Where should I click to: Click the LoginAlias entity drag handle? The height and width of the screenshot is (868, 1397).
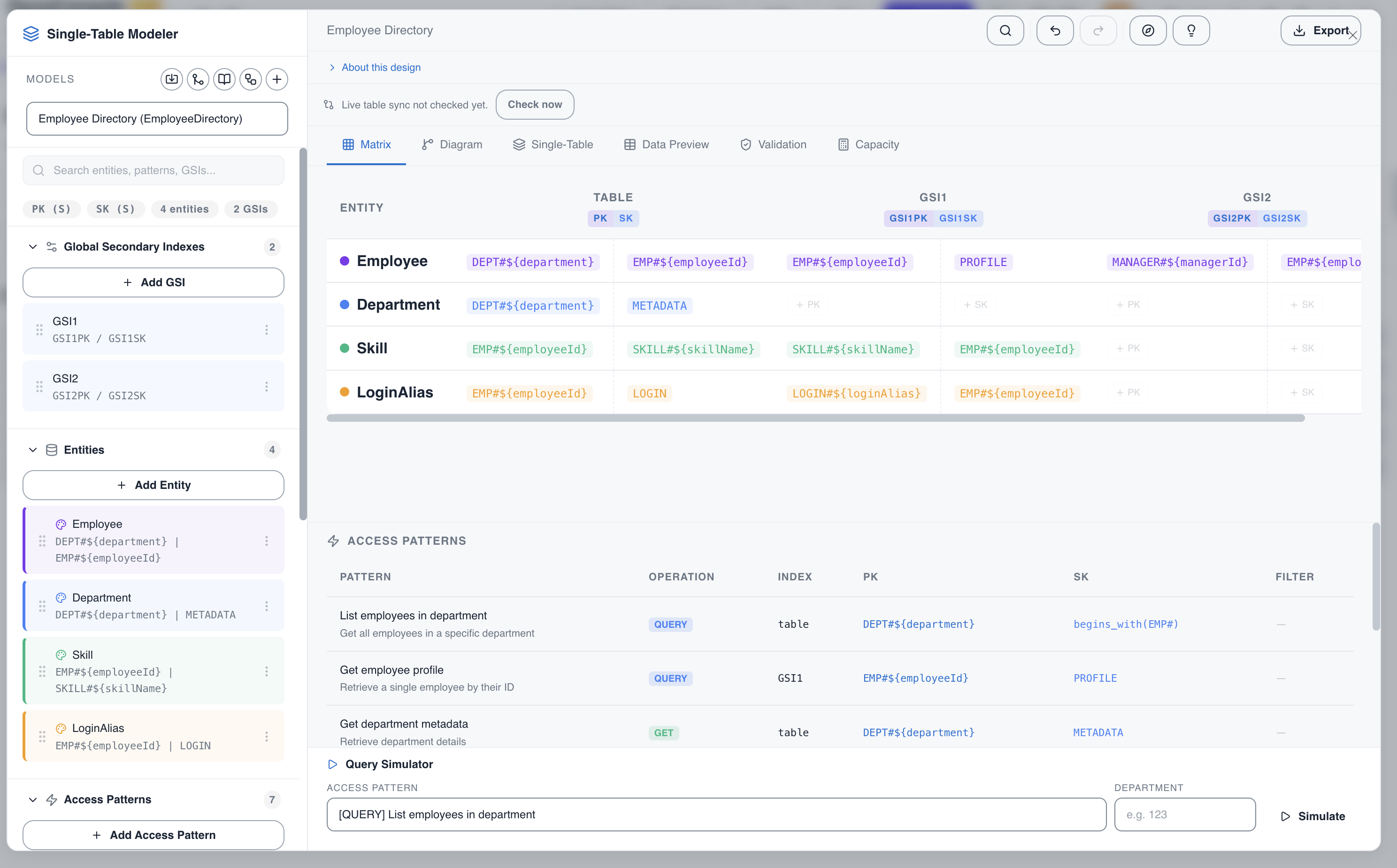click(x=42, y=737)
